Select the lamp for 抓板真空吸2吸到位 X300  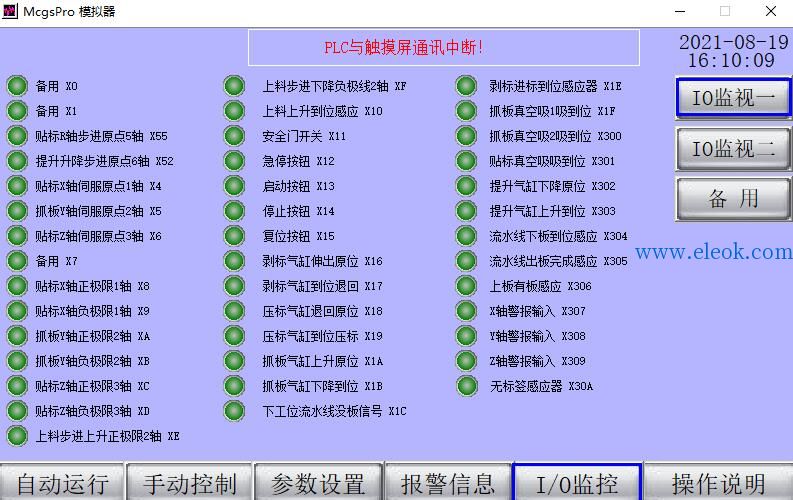[x=466, y=136]
